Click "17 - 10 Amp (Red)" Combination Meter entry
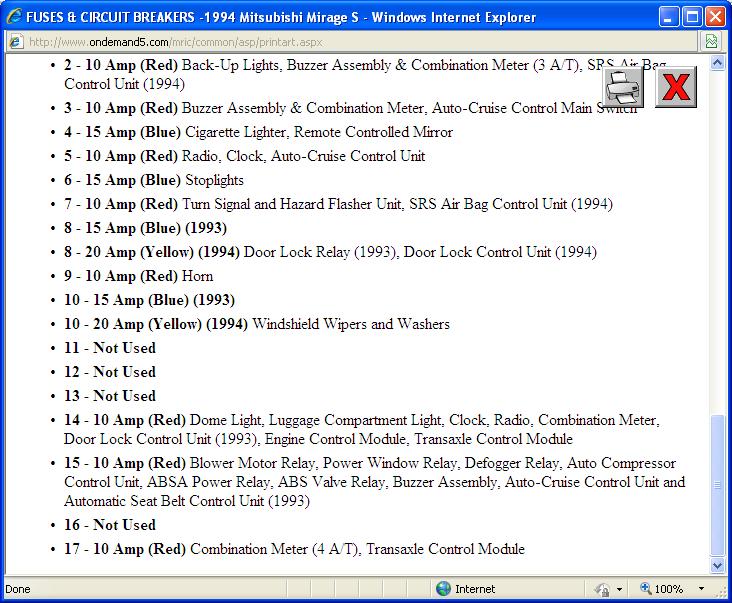The width and height of the screenshot is (732, 603). click(x=294, y=549)
